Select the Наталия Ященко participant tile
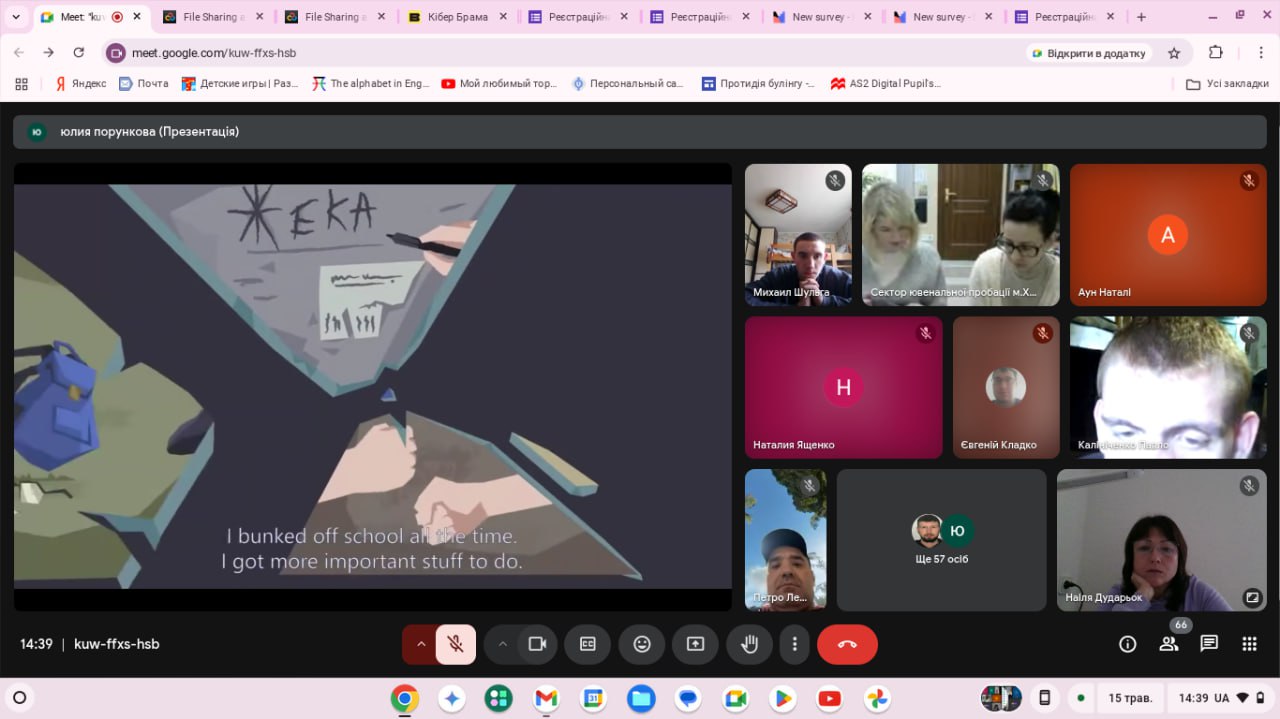The width and height of the screenshot is (1280, 719). coord(843,388)
